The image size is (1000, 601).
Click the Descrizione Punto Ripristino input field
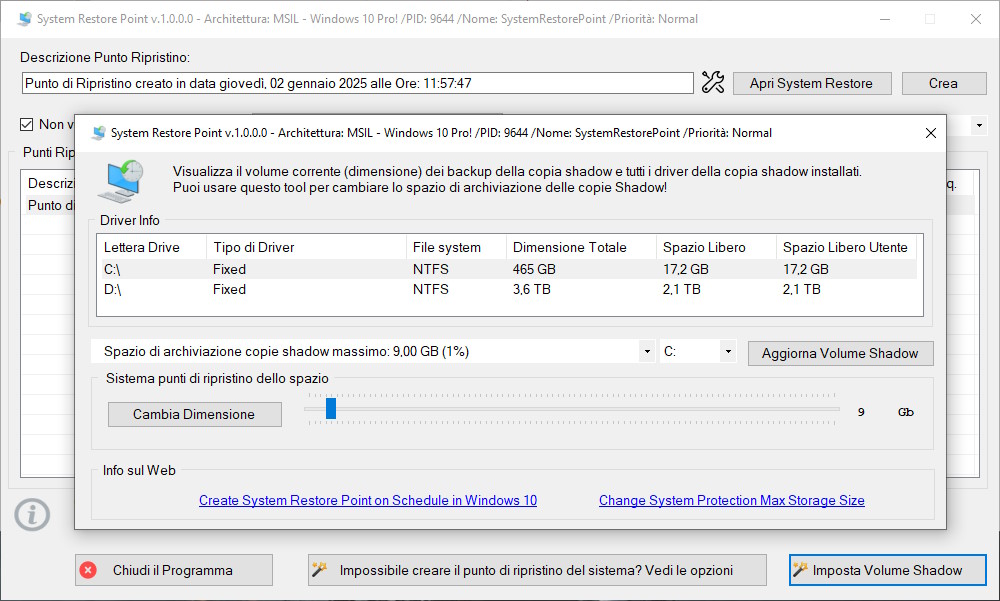[x=358, y=83]
